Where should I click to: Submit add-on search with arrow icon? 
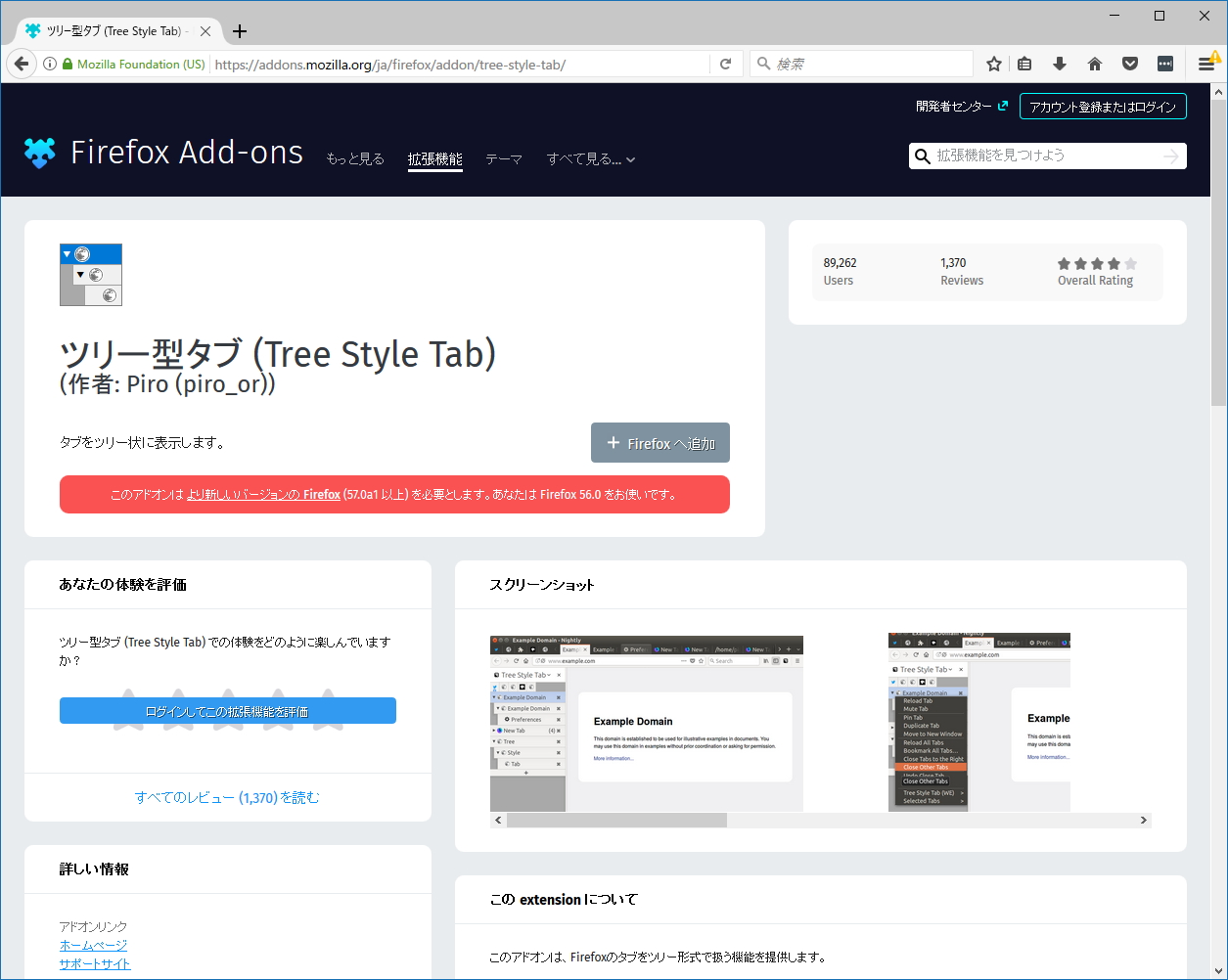pos(1171,156)
